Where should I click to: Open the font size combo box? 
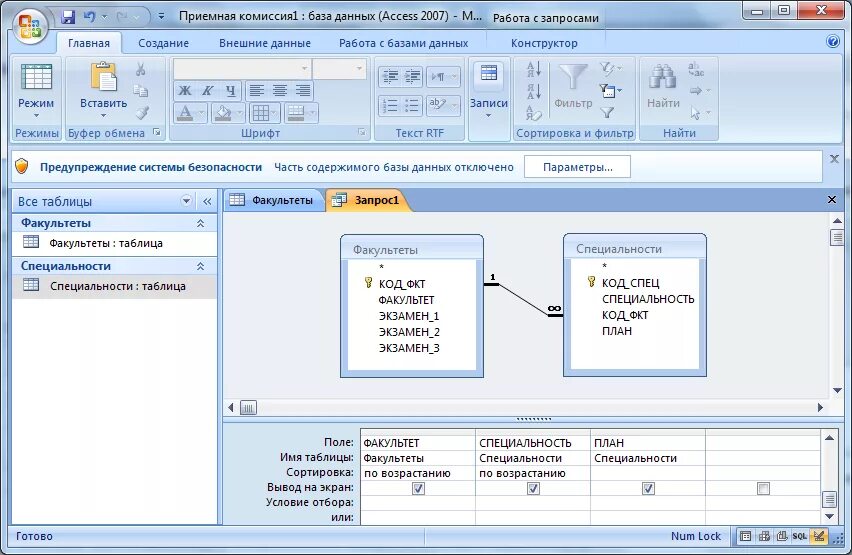tap(339, 69)
